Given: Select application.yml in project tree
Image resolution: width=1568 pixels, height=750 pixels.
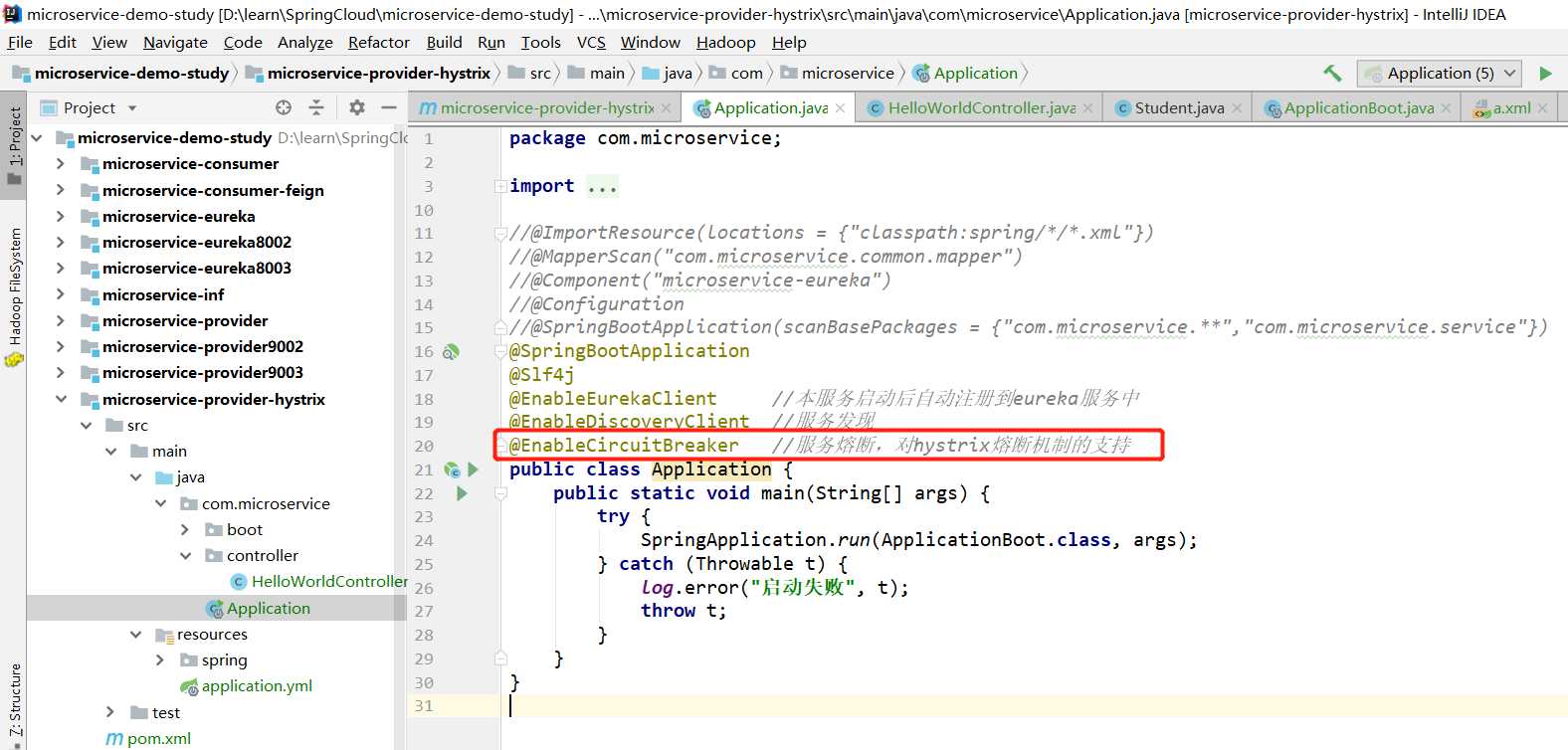Looking at the screenshot, I should tap(246, 685).
